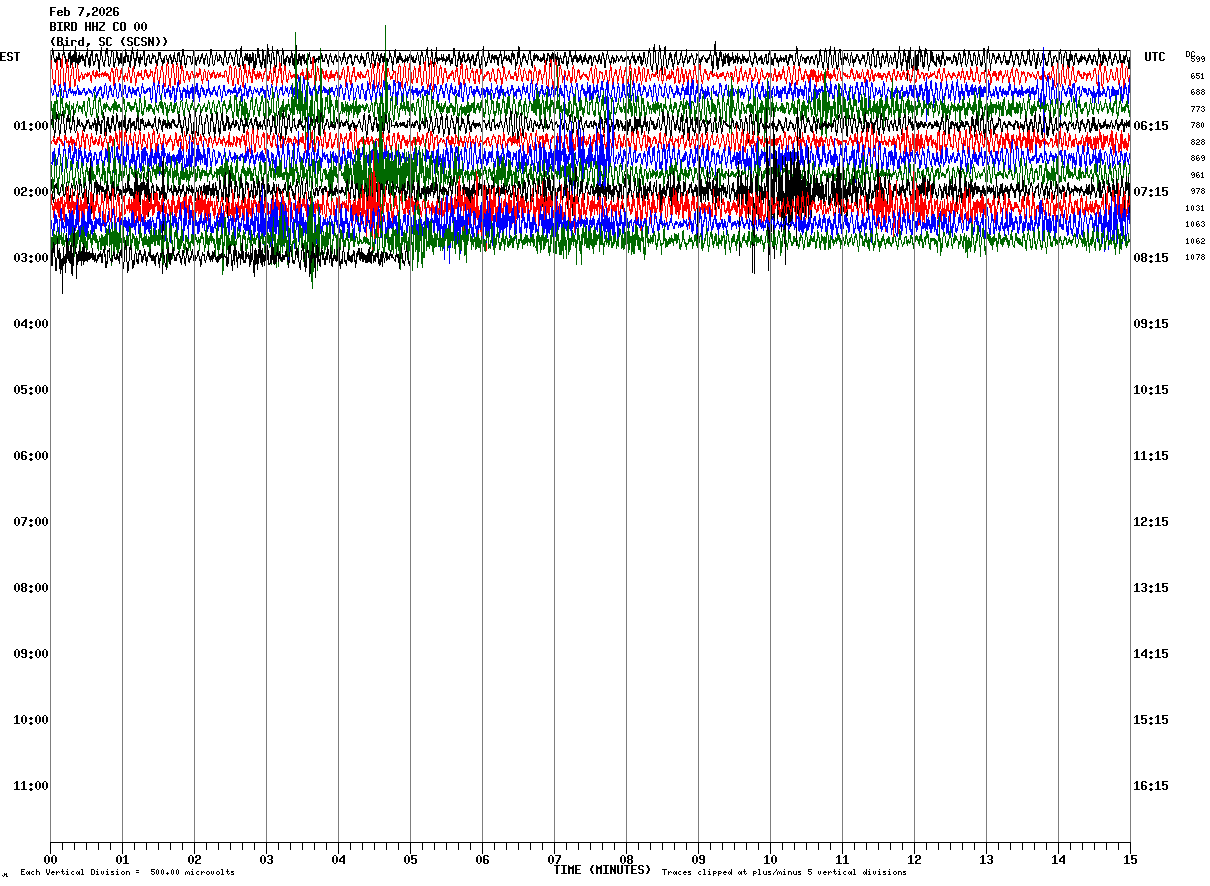Click the 11:00 EST row label

click(31, 786)
